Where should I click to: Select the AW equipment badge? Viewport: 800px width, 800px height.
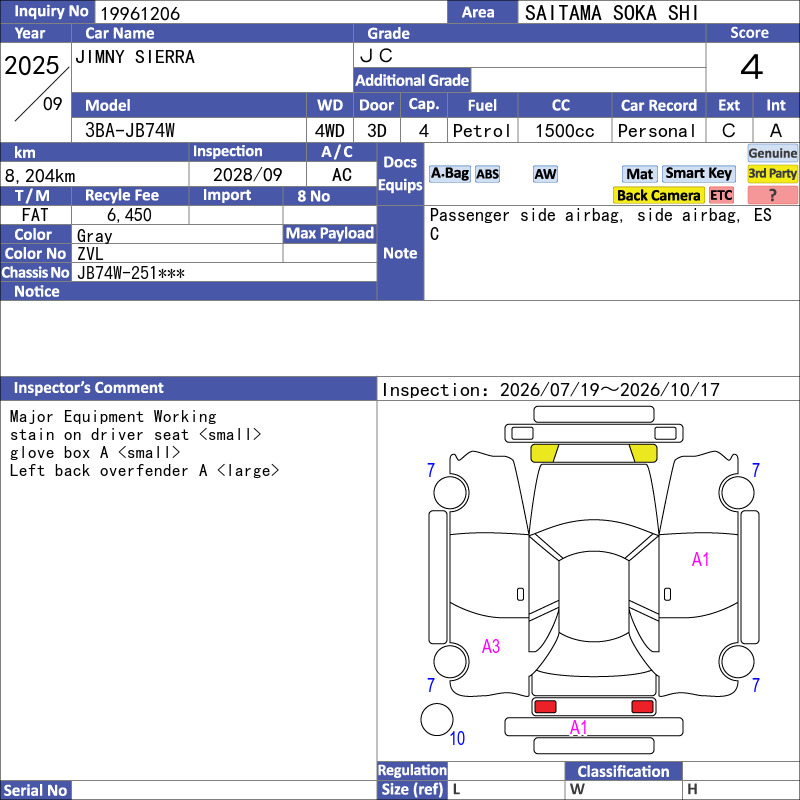pyautogui.click(x=545, y=174)
